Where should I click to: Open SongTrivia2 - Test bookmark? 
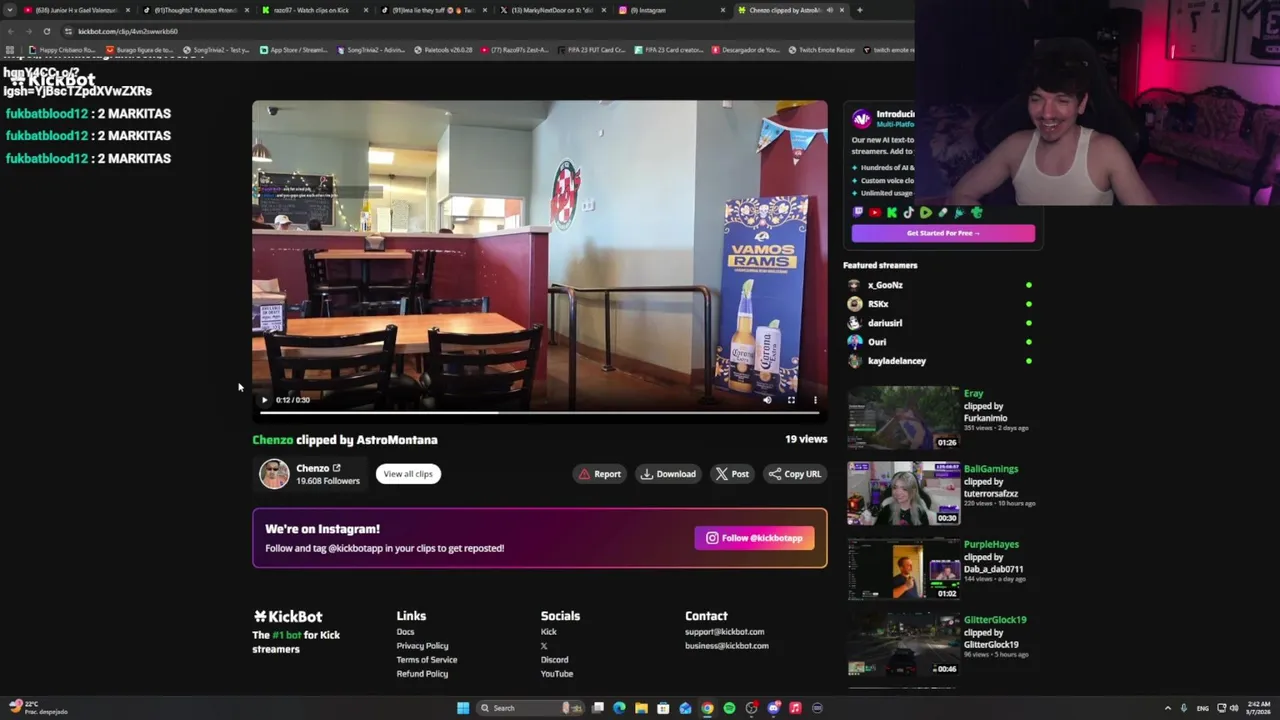pos(216,50)
